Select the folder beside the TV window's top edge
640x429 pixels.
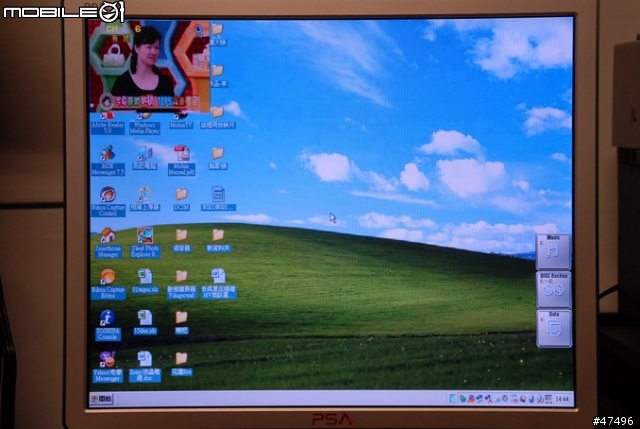pos(218,34)
